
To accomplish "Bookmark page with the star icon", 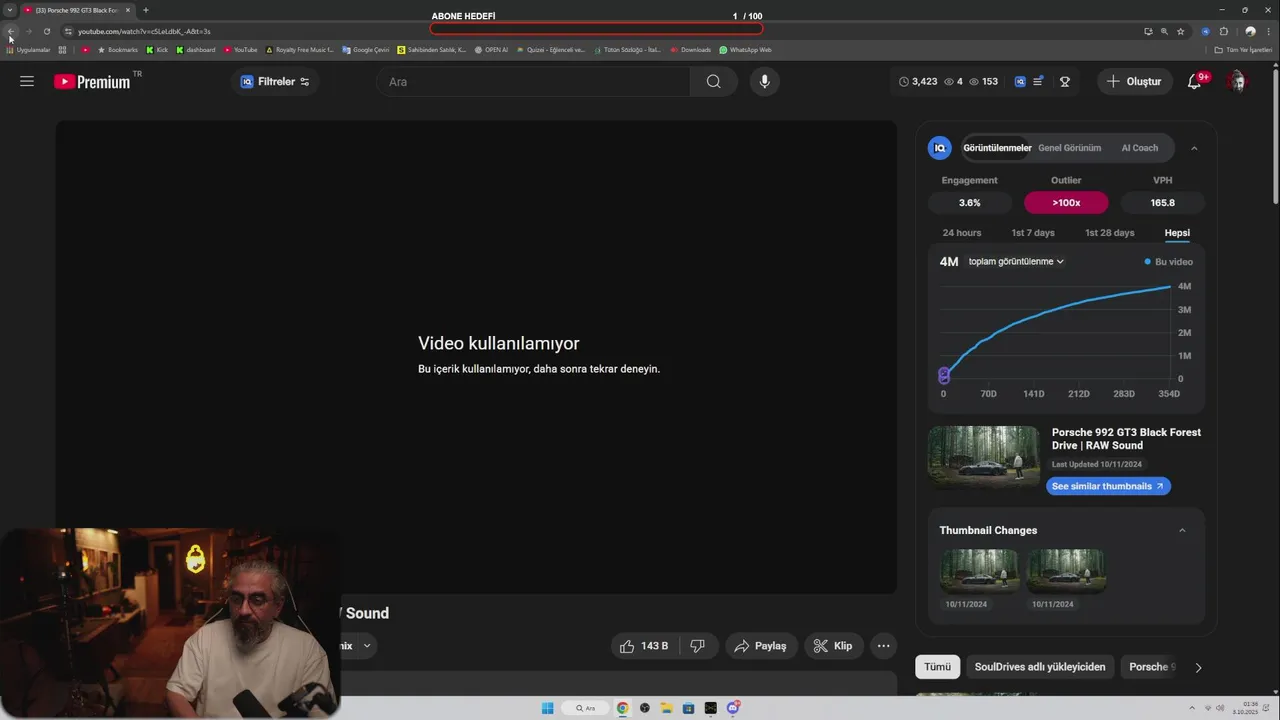I will coord(1181,31).
